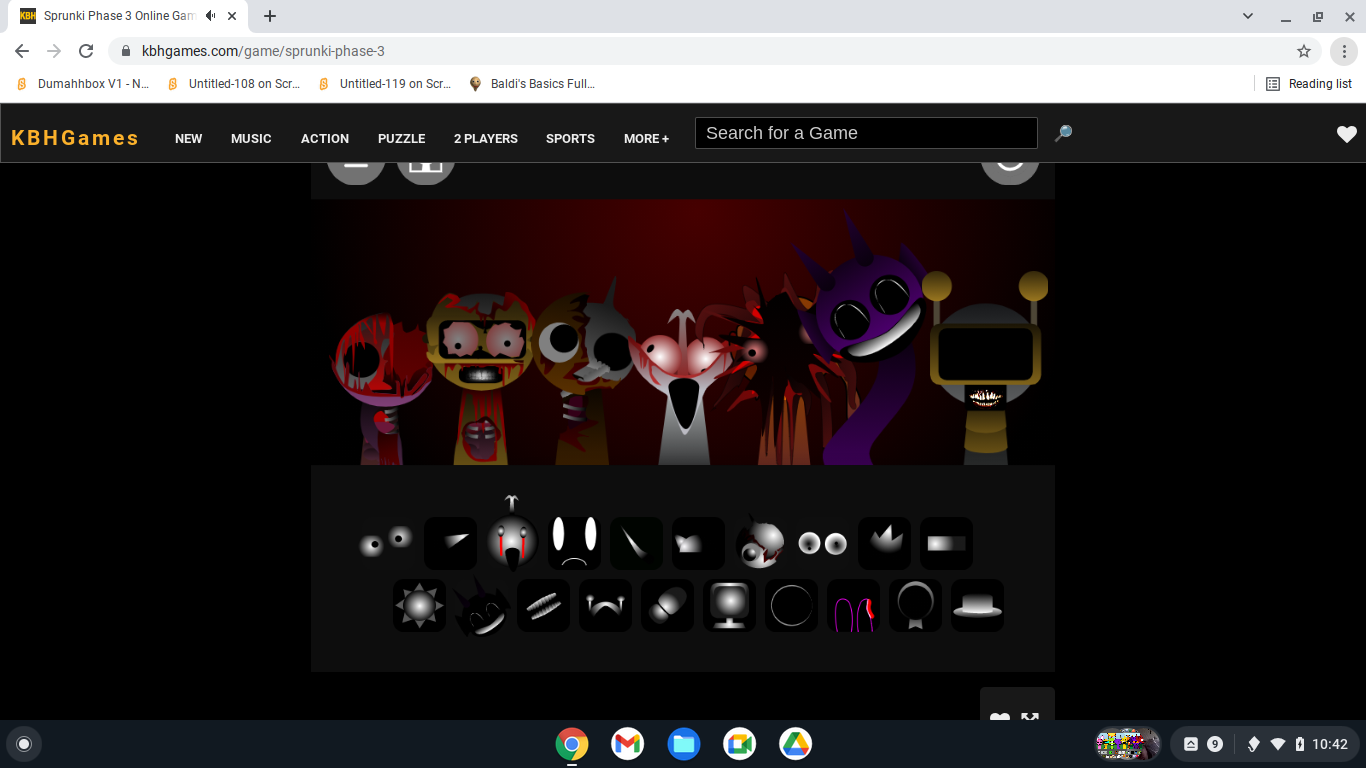Choose the arched antennae sound icon
Screen dimensions: 1366x768
click(605, 605)
